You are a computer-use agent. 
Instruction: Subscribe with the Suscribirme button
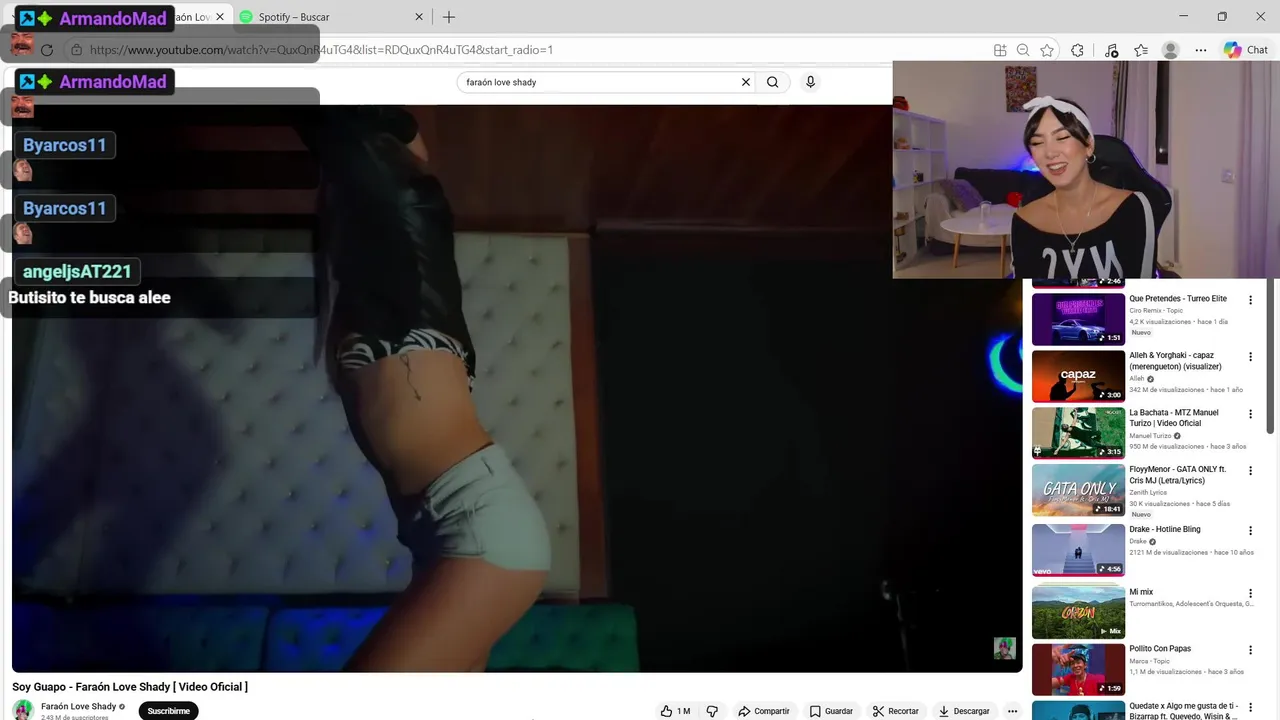pyautogui.click(x=168, y=711)
